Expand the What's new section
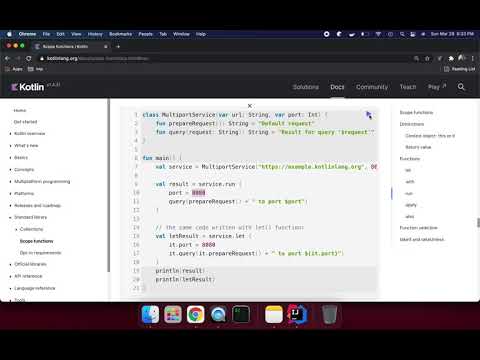Viewport: 480px width, 360px height. pyautogui.click(x=10, y=146)
